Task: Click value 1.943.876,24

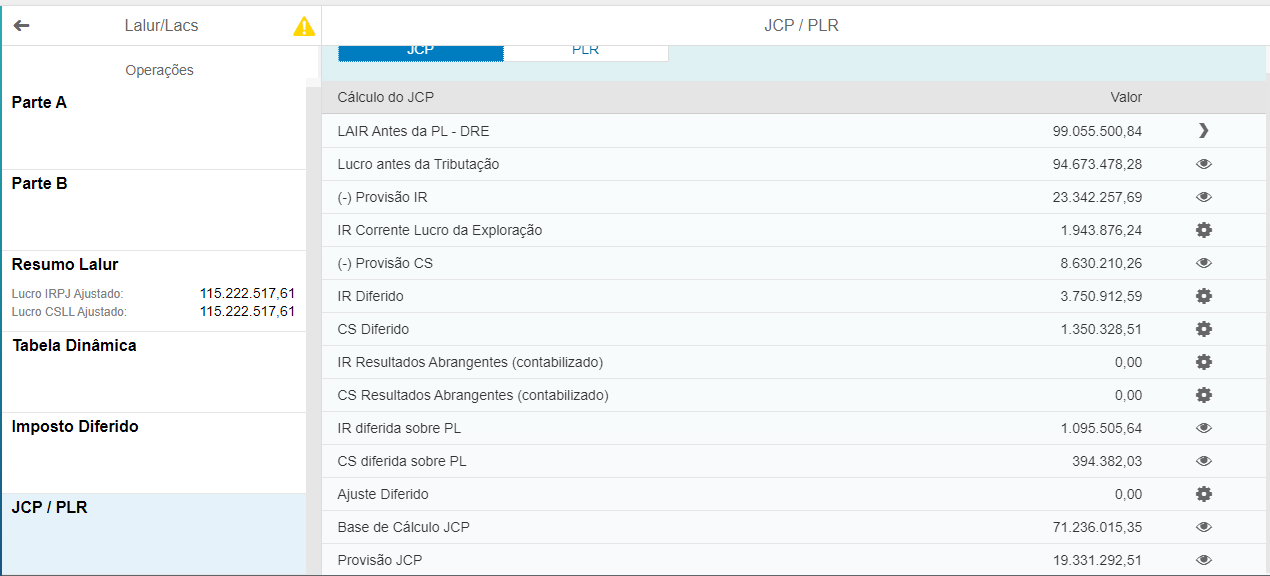Action: (1101, 230)
